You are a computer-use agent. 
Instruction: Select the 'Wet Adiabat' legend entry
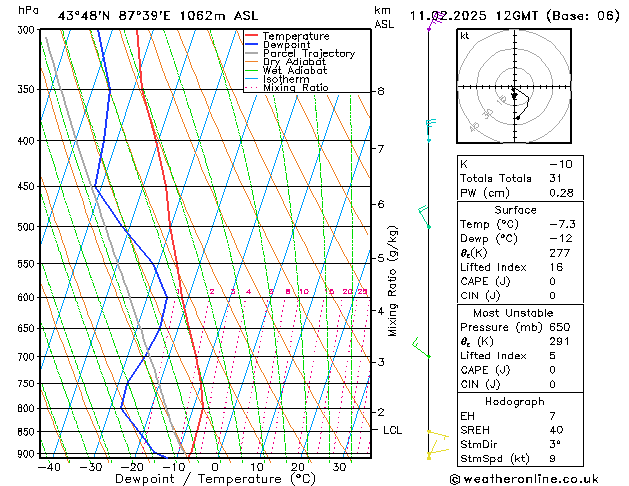[x=295, y=70]
